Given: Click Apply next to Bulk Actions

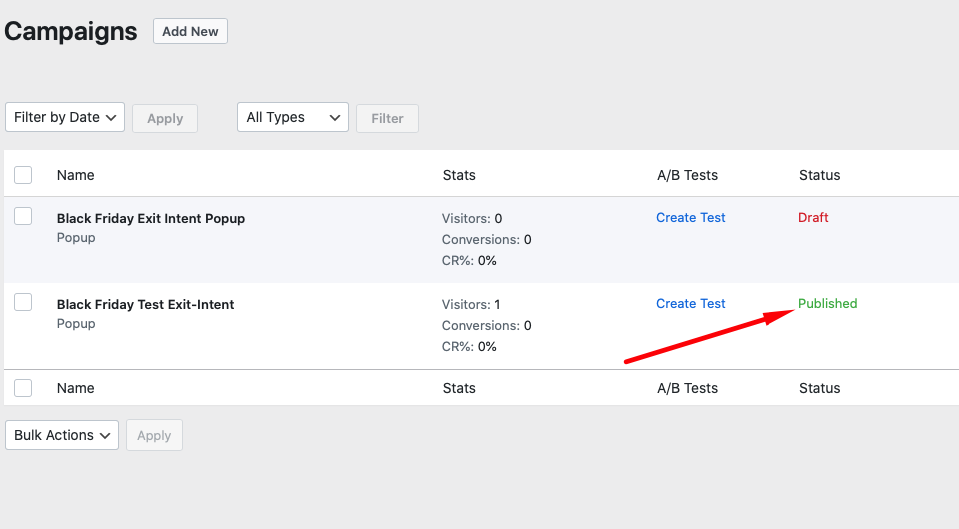Looking at the screenshot, I should pyautogui.click(x=154, y=435).
